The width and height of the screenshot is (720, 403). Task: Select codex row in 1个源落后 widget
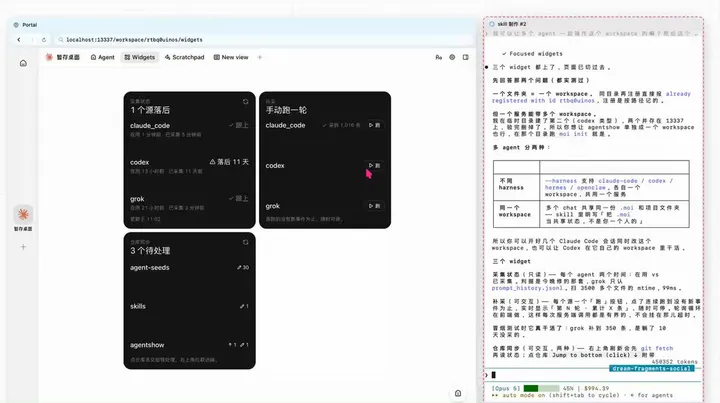189,166
